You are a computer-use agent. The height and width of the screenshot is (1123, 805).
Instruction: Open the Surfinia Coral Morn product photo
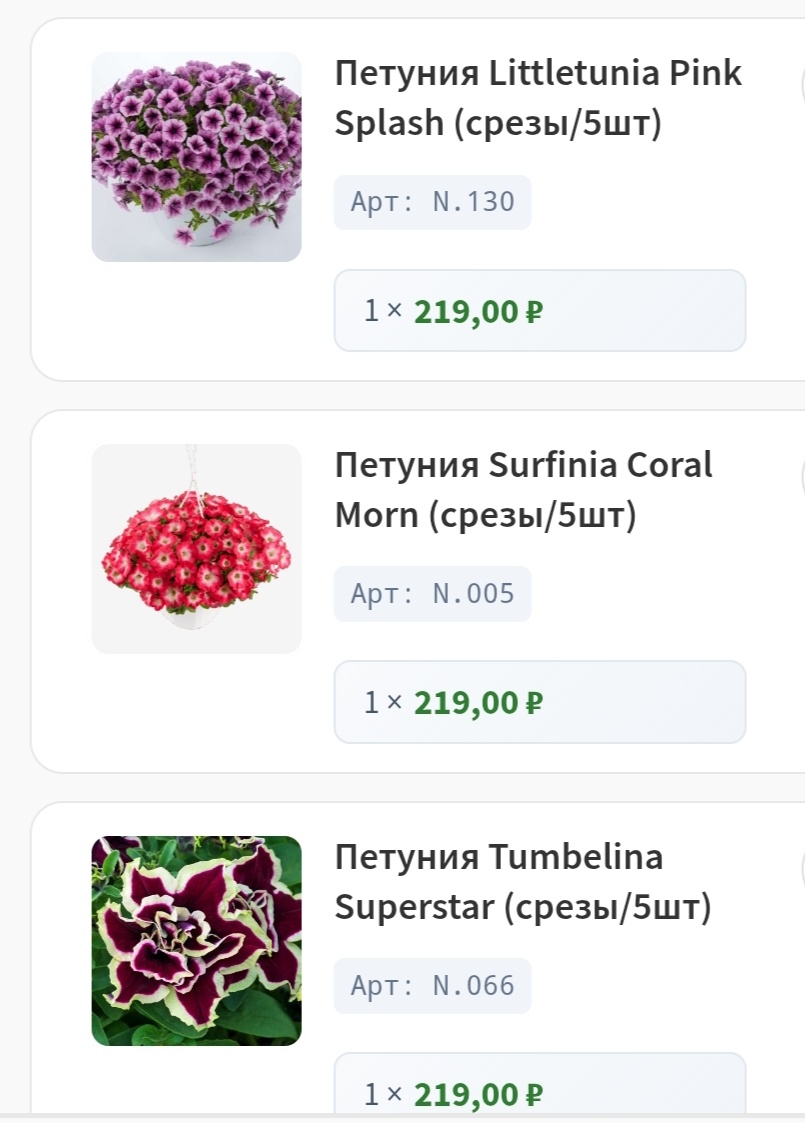(196, 549)
